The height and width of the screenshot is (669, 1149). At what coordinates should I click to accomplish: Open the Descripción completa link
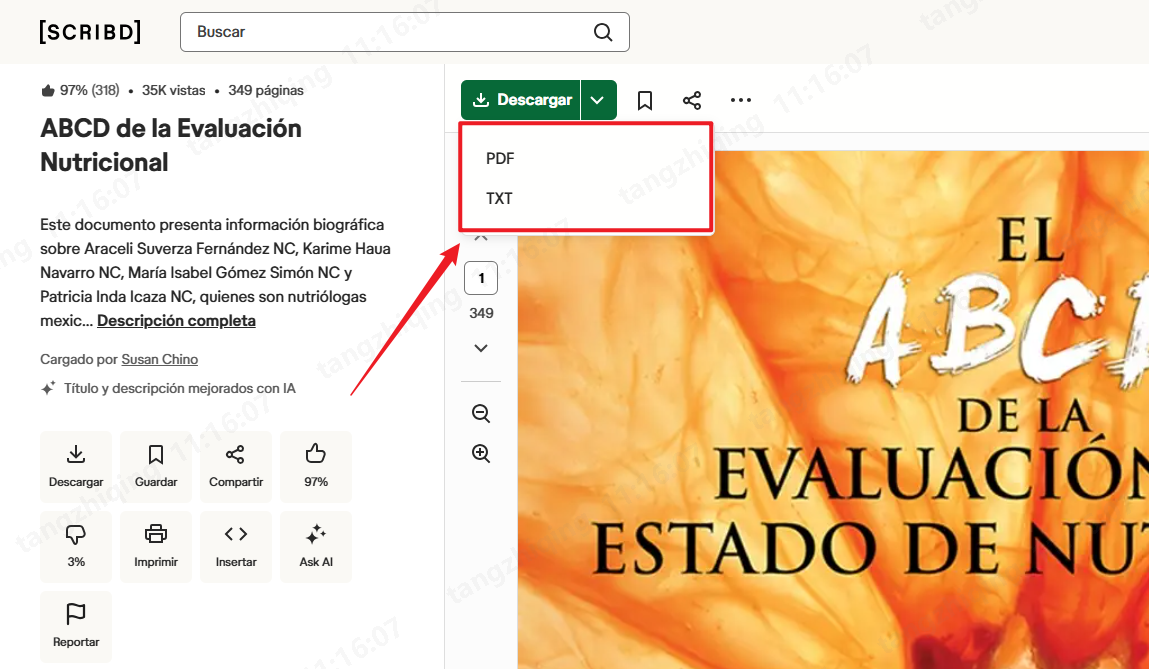point(176,320)
